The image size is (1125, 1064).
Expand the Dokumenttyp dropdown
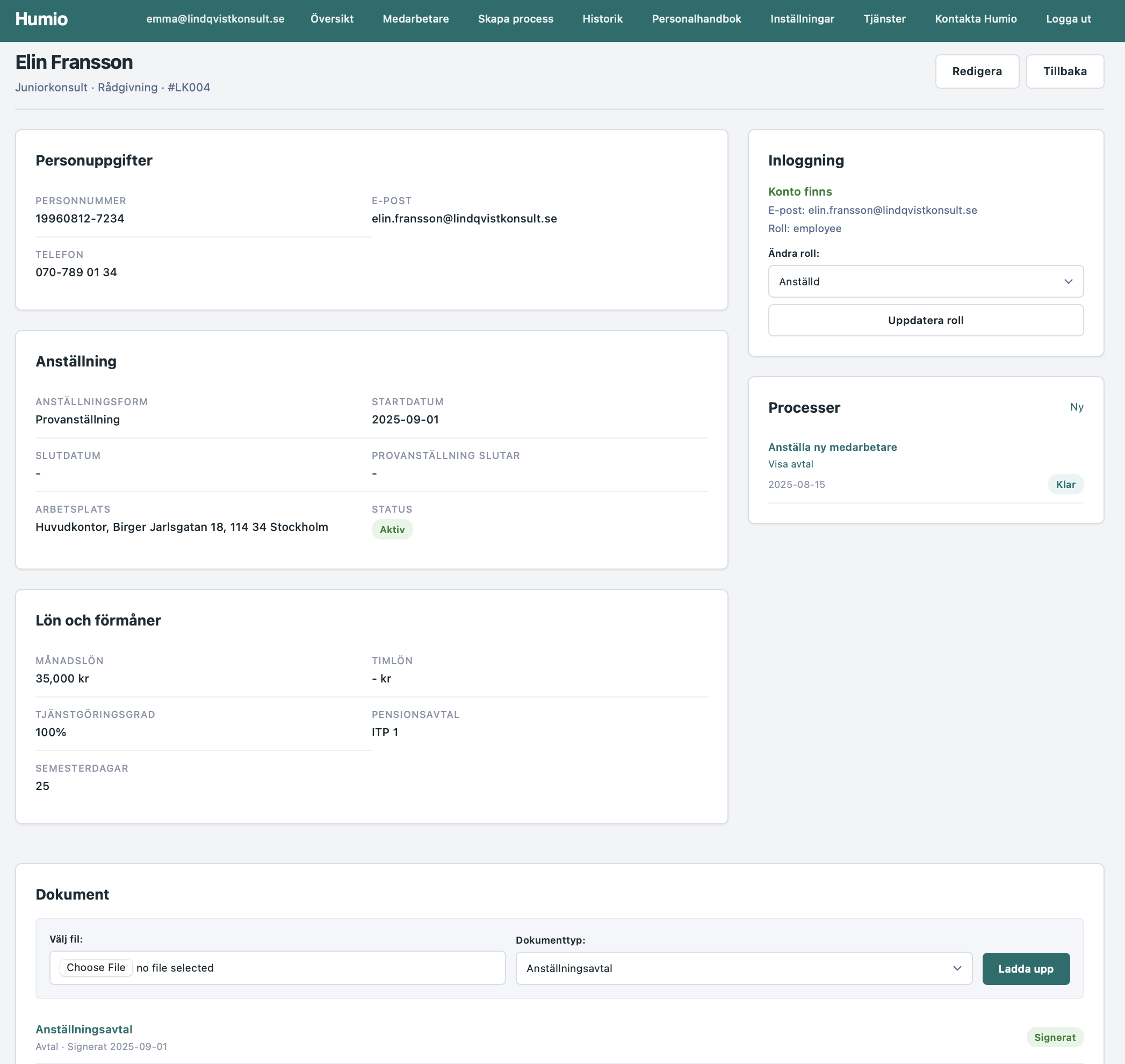pyautogui.click(x=744, y=969)
